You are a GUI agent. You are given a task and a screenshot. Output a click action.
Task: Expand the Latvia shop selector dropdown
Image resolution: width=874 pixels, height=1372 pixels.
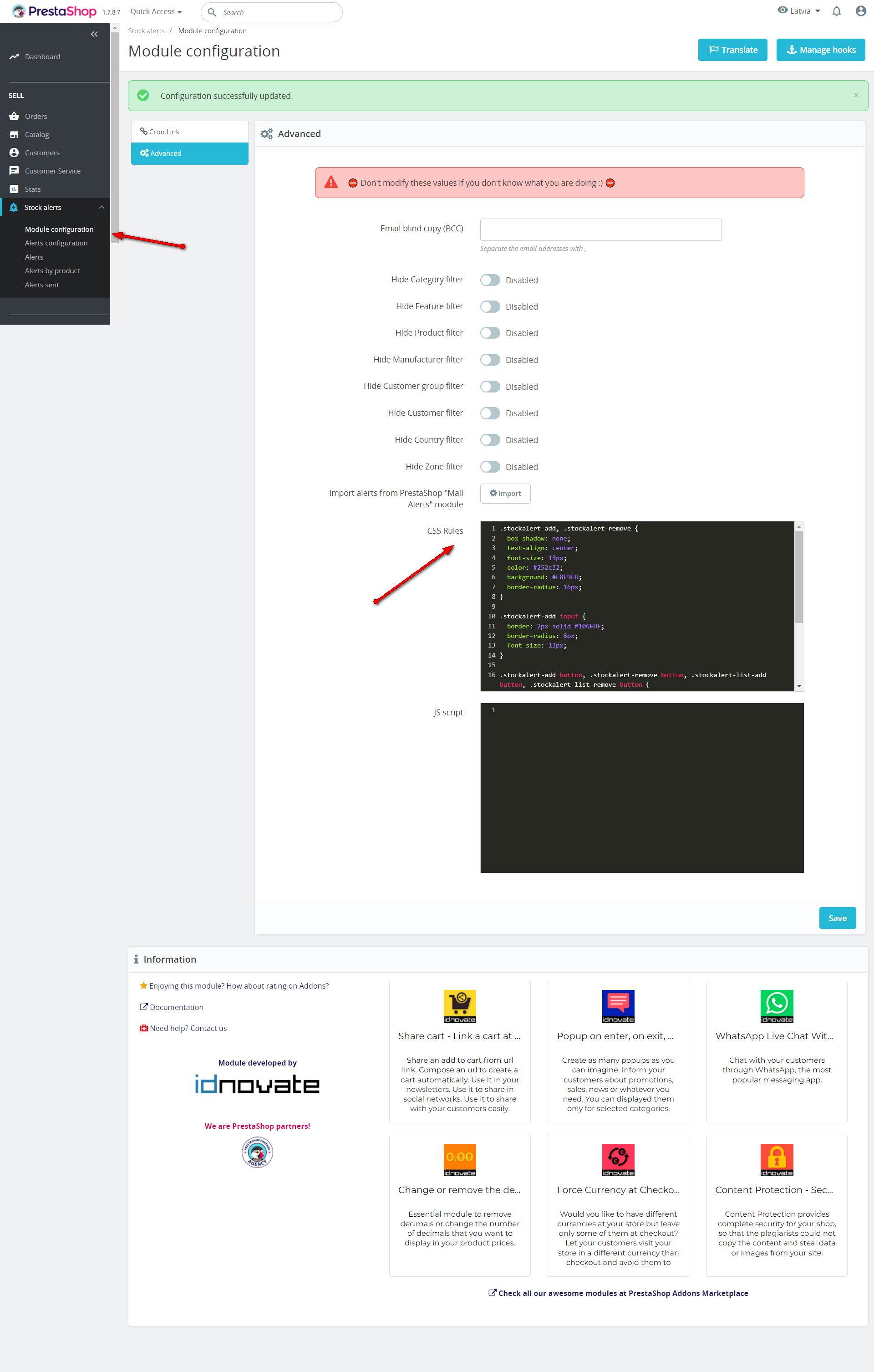799,11
